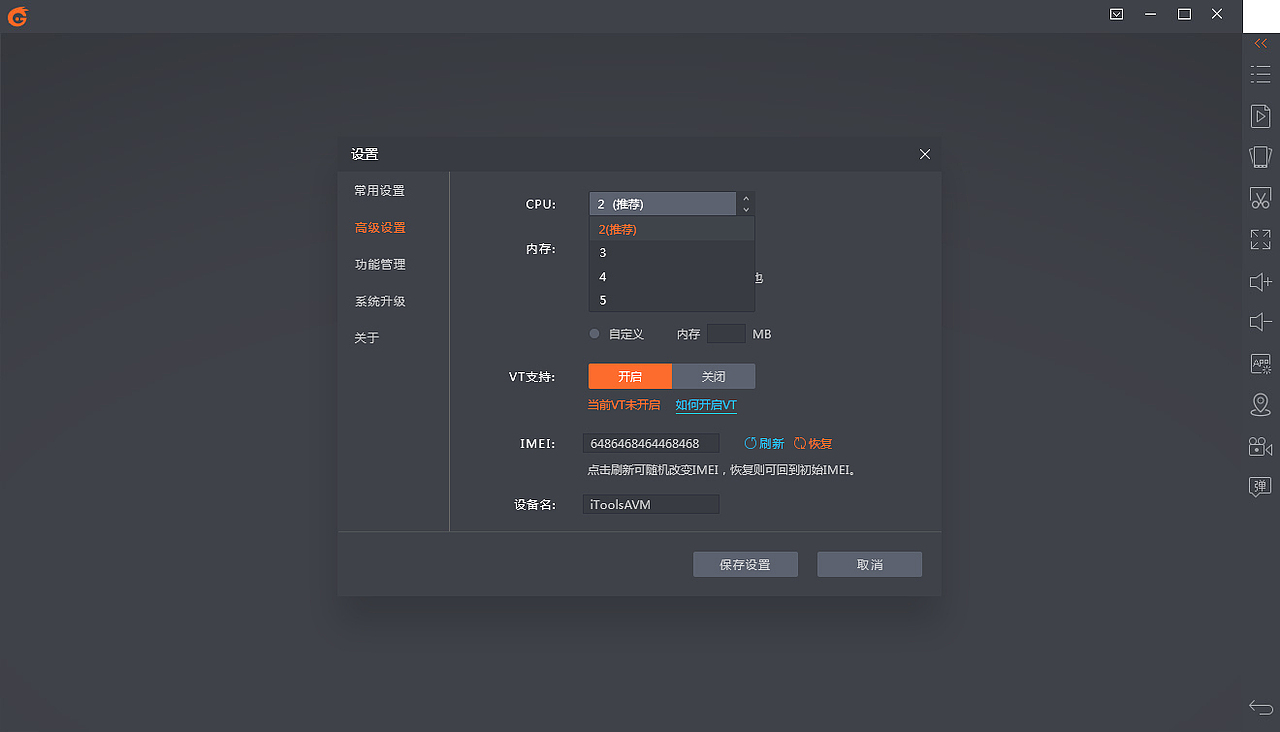
Task: Open the 如何开启VT help link
Action: click(x=706, y=405)
